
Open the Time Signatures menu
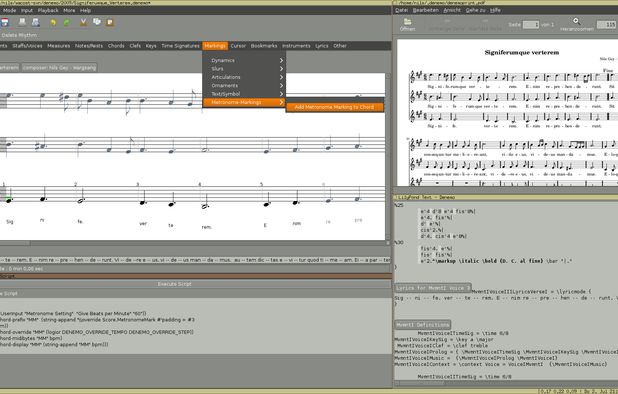click(x=180, y=46)
